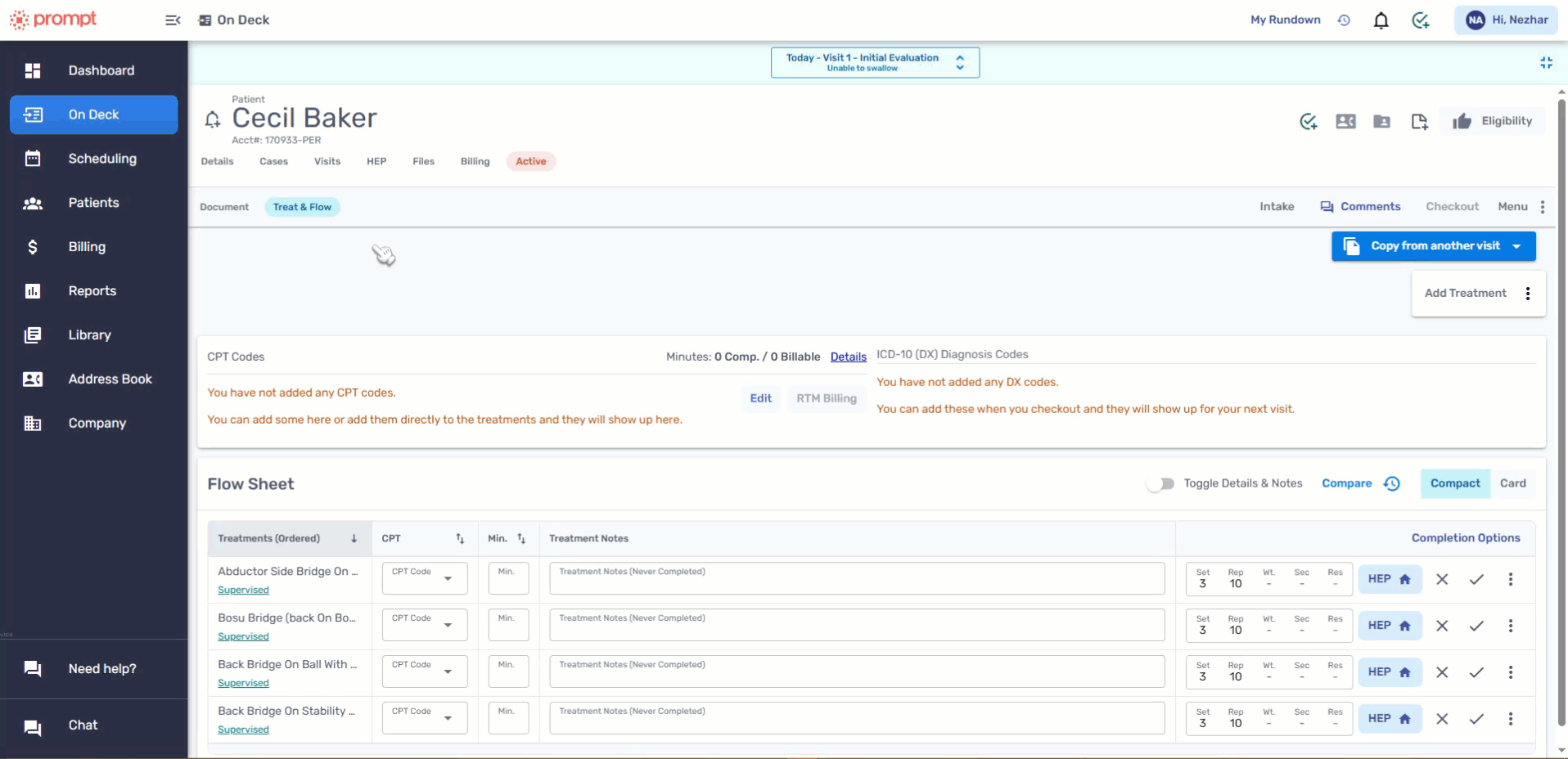Viewport: 1568px width, 759px height.
Task: Mark Bosu Bridge as completed
Action: pyautogui.click(x=1476, y=626)
